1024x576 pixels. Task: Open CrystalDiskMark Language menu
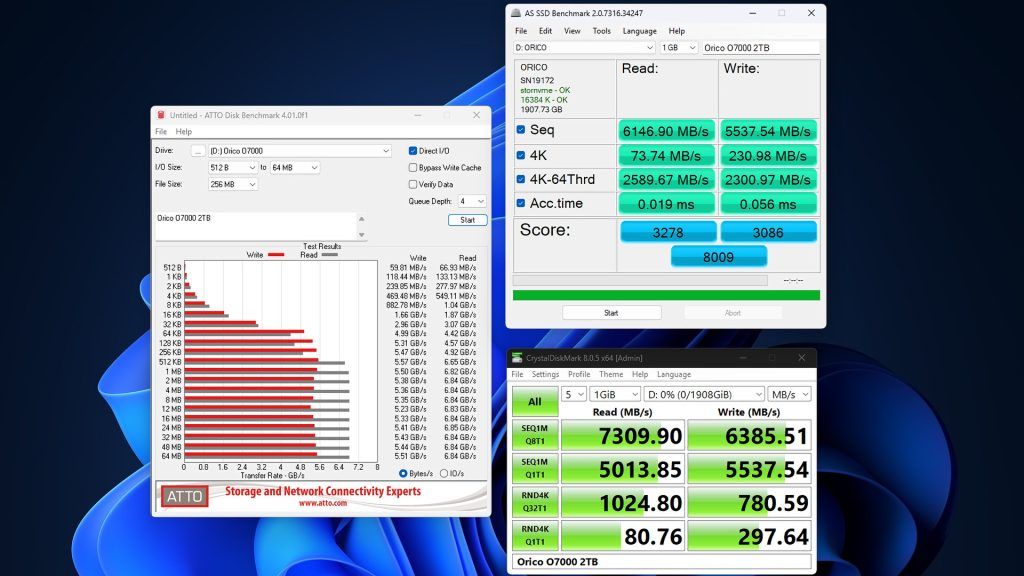point(674,374)
